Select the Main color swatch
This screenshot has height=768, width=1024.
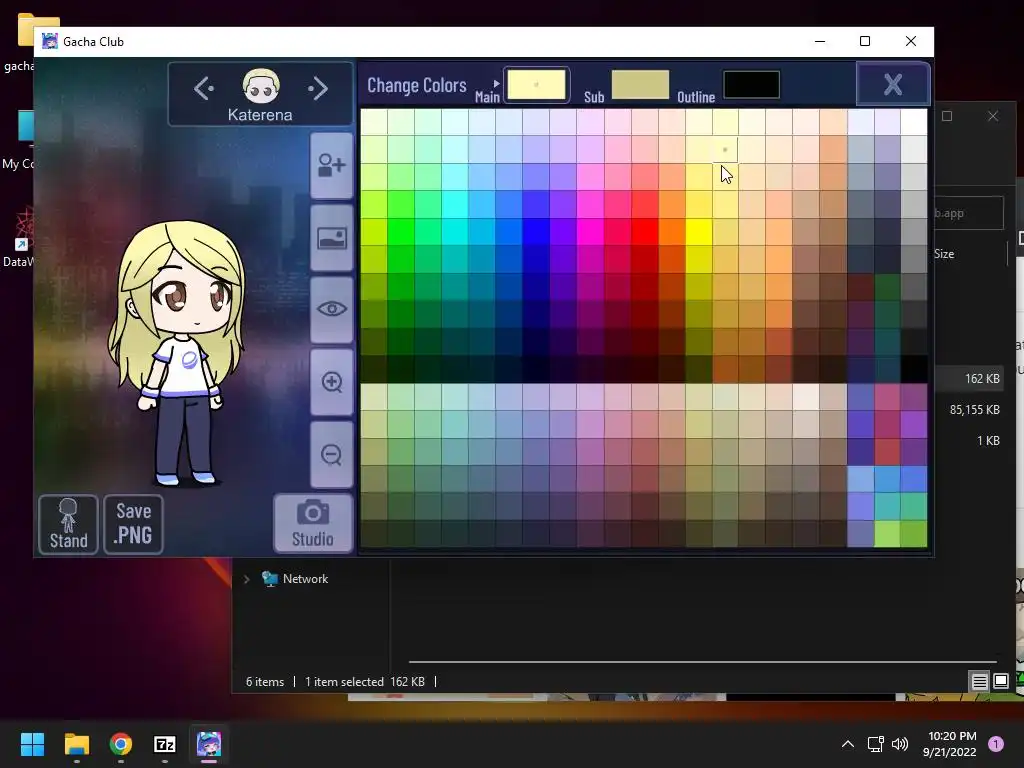536,85
